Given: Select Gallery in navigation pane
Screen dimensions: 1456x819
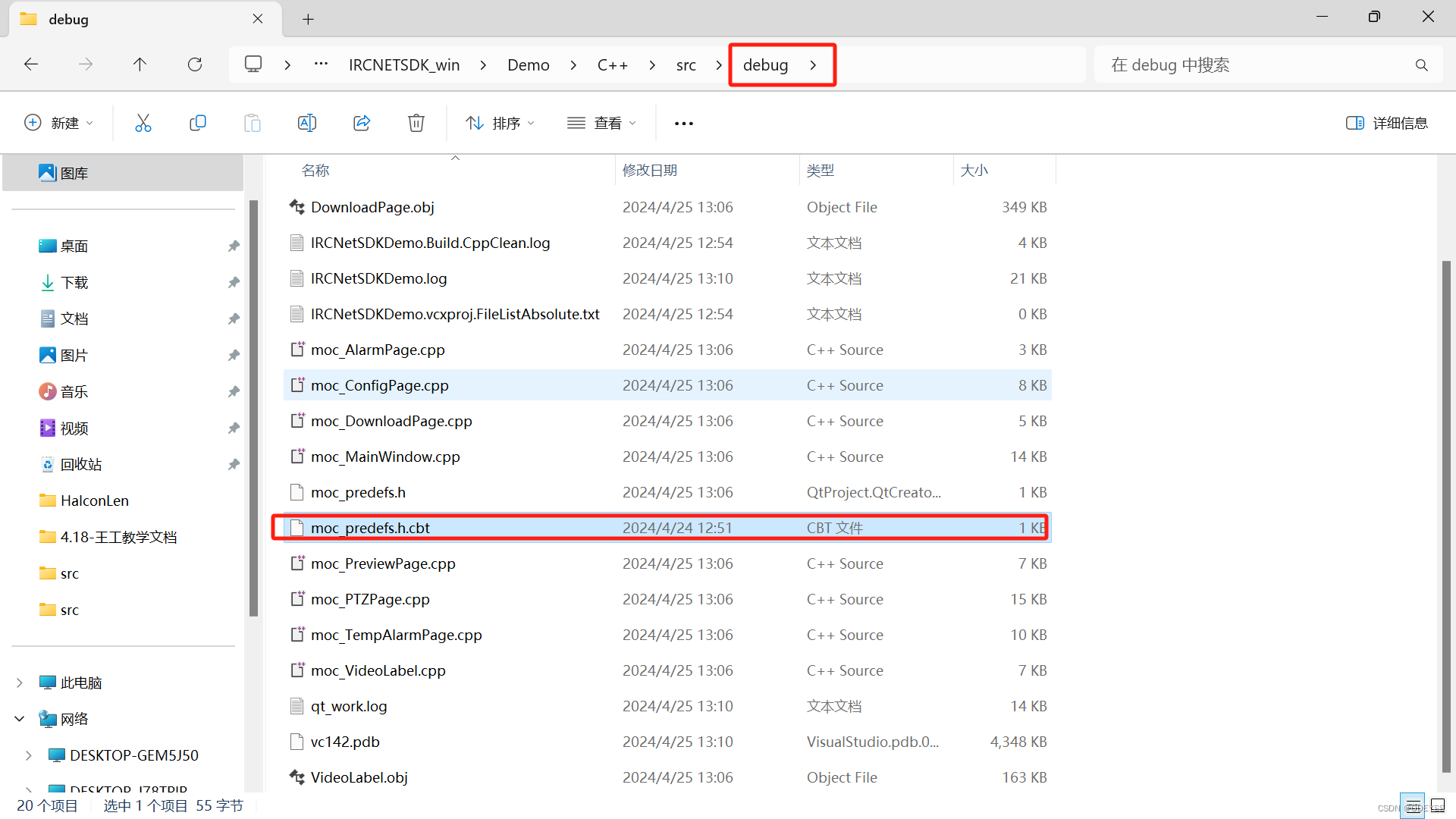Looking at the screenshot, I should click(x=123, y=173).
